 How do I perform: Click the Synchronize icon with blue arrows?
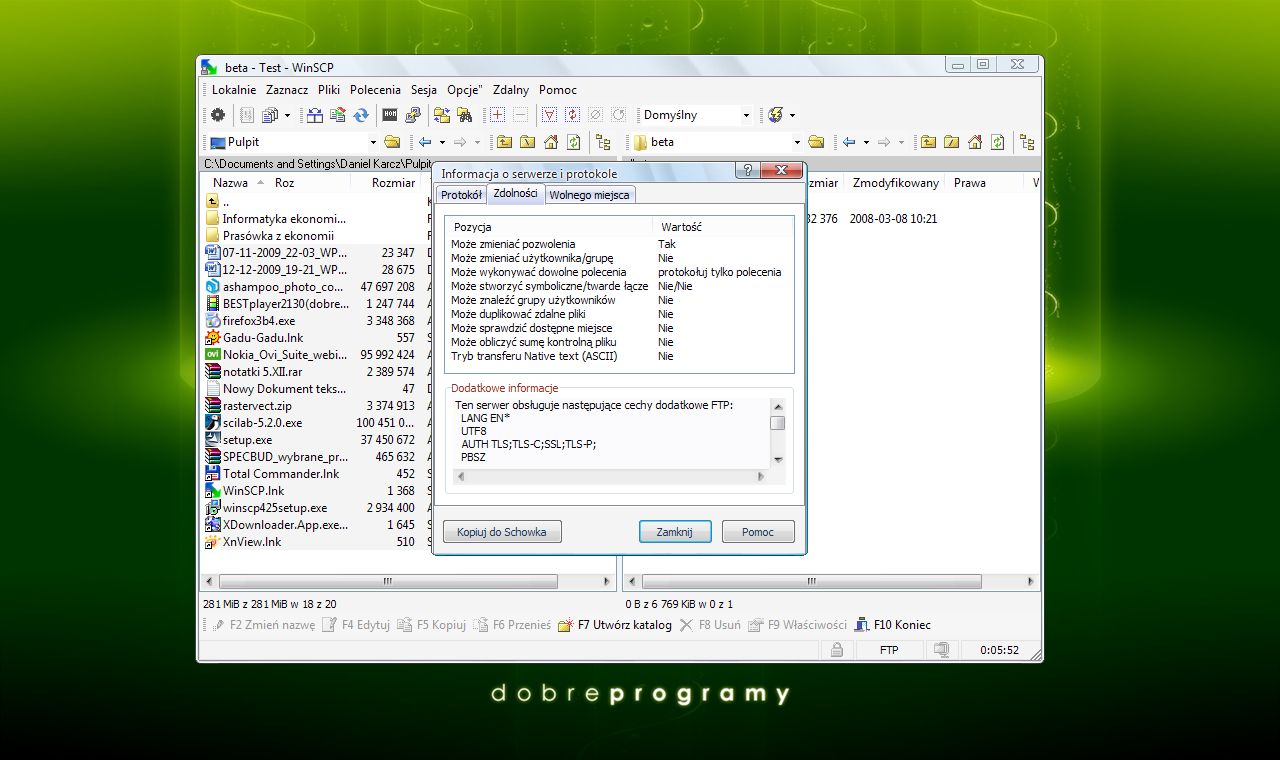pyautogui.click(x=361, y=115)
